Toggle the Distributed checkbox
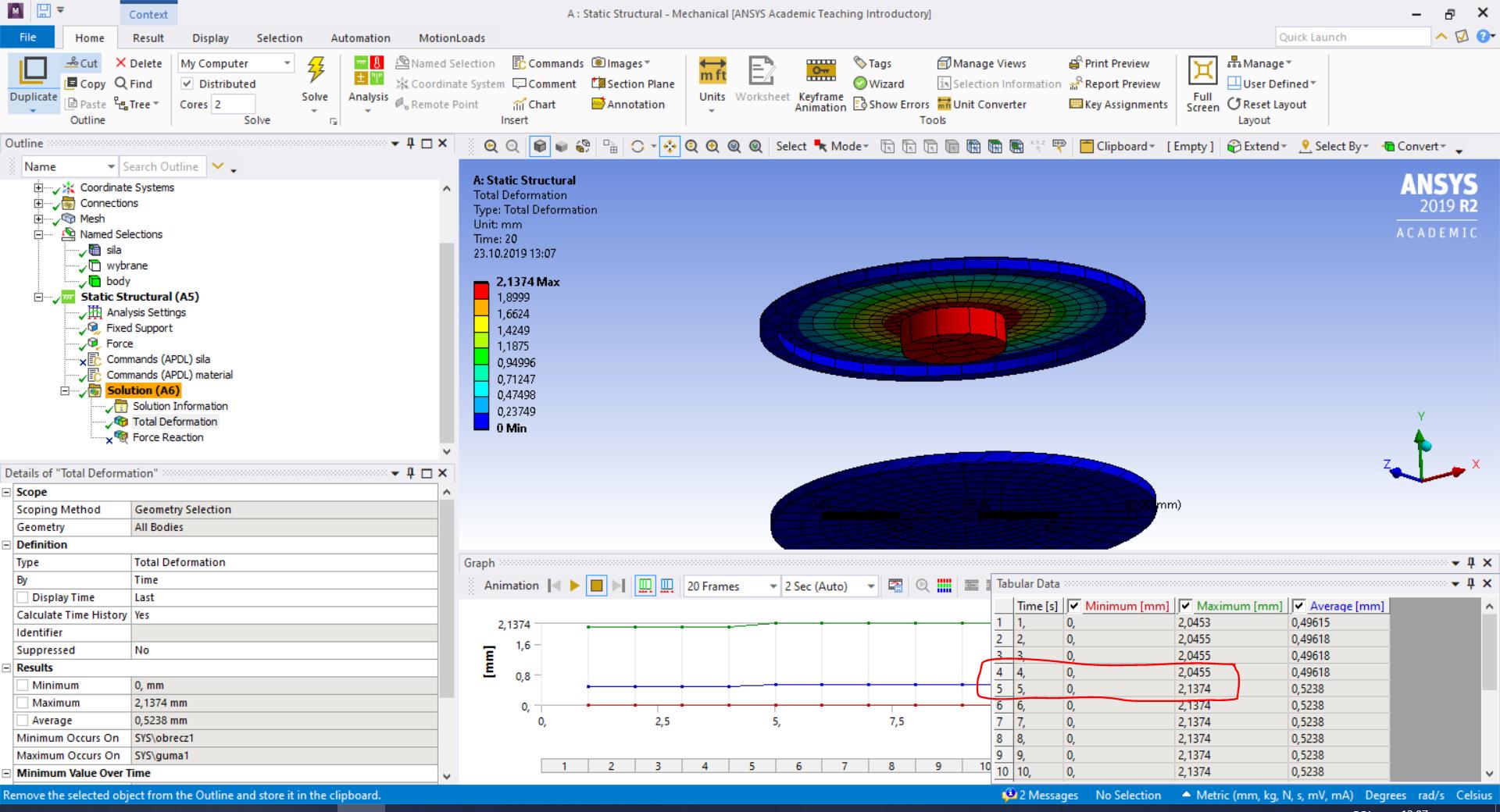1500x812 pixels. click(187, 84)
